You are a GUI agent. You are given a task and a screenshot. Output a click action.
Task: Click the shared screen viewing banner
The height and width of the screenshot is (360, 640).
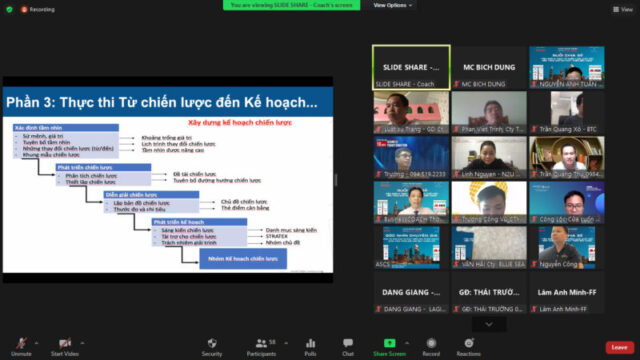point(291,5)
